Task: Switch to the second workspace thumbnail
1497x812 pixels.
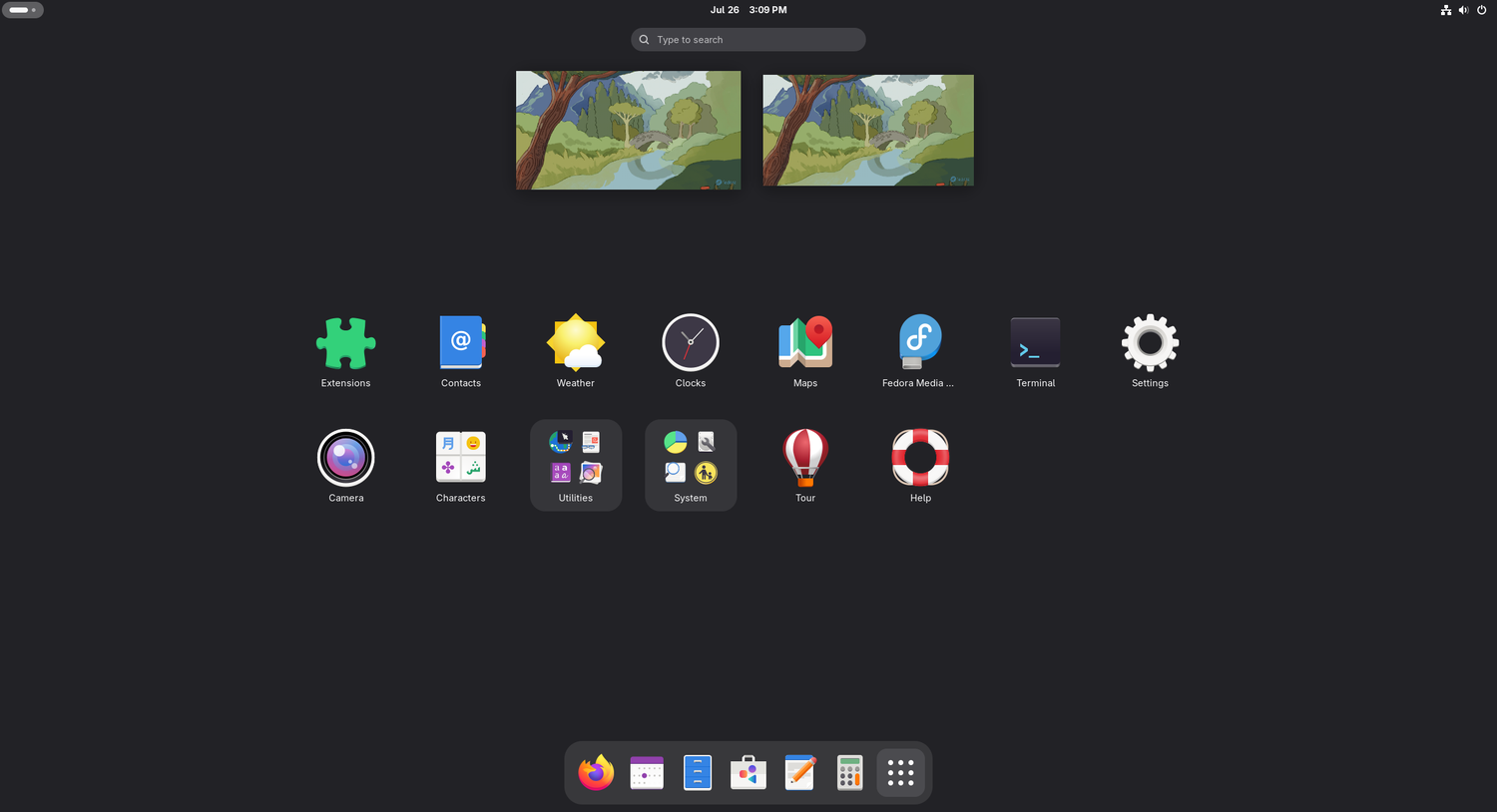Action: (868, 130)
